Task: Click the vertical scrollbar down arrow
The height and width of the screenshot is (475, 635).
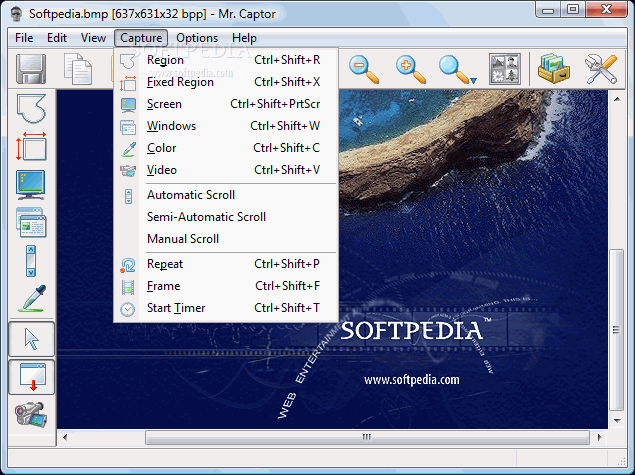Action: click(617, 421)
